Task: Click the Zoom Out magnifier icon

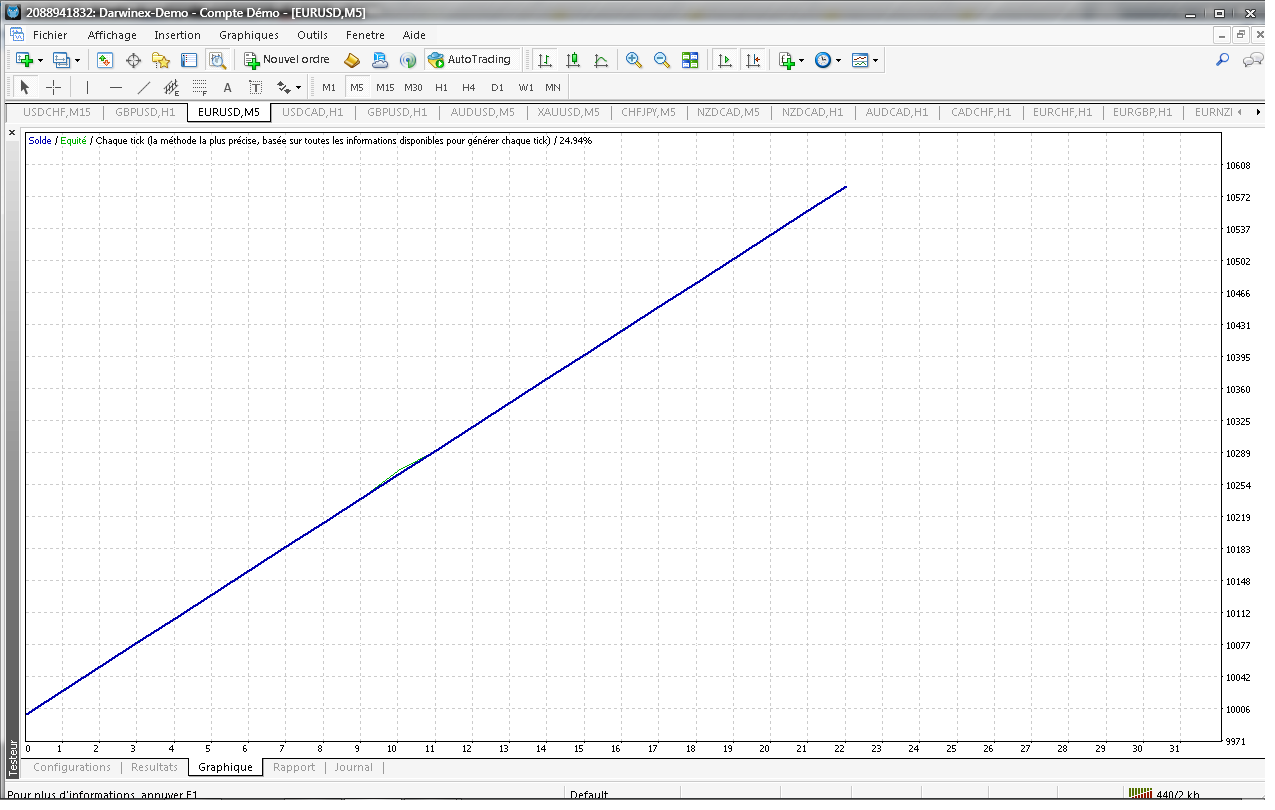Action: pos(661,60)
